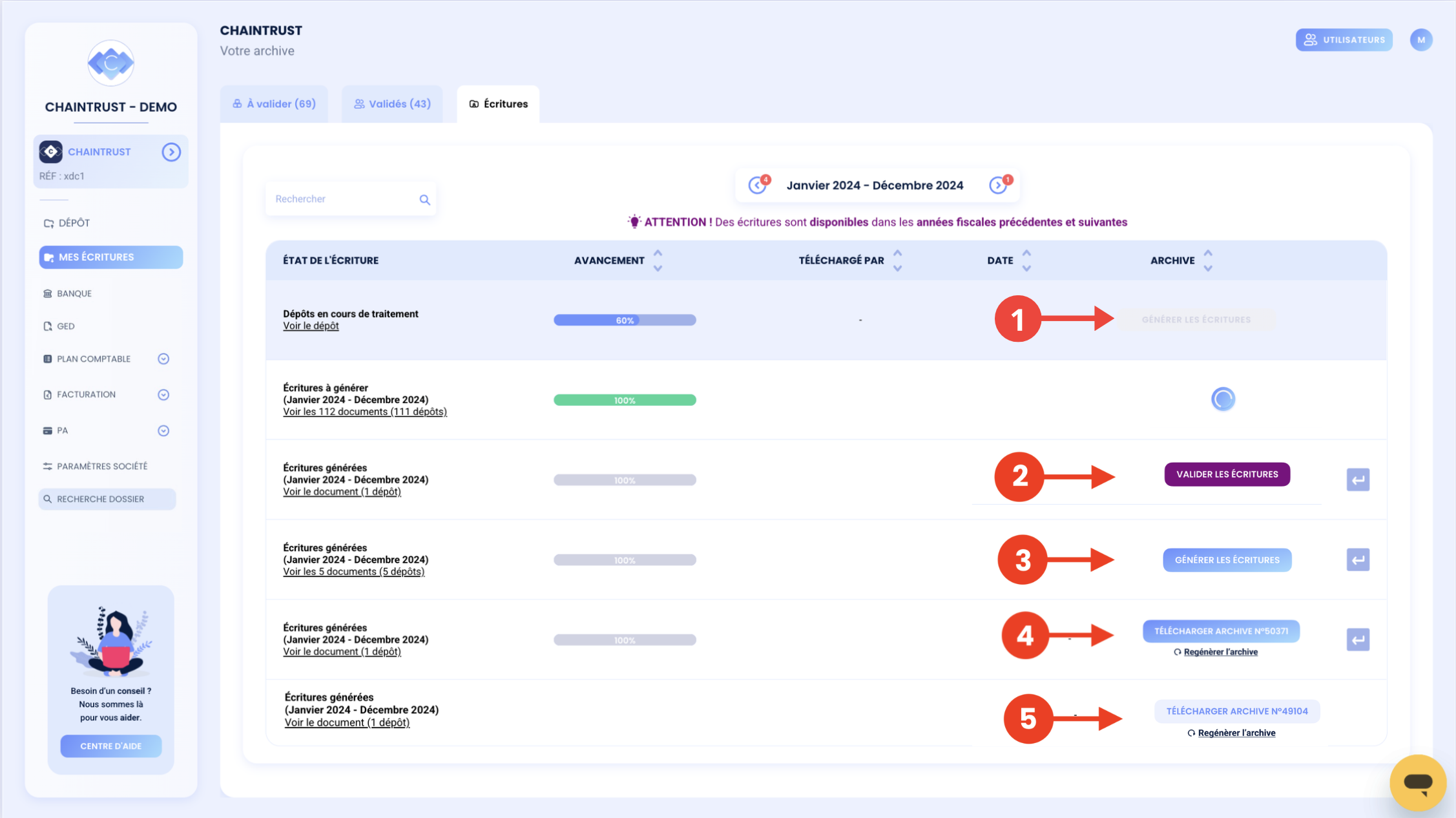Viewport: 1456px width, 818px height.
Task: Open the PA menu item
Action: coord(56,431)
